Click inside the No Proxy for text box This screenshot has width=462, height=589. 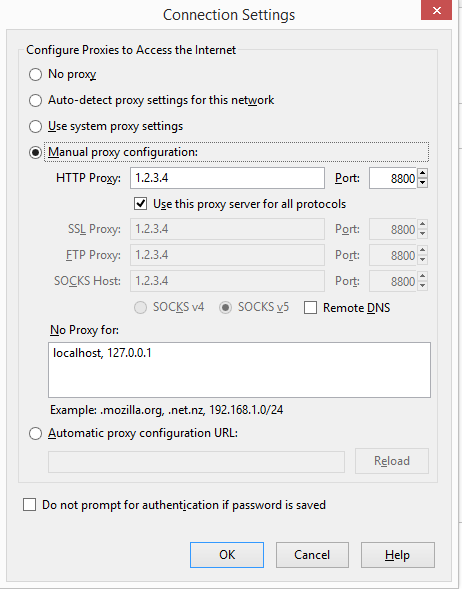point(239,370)
